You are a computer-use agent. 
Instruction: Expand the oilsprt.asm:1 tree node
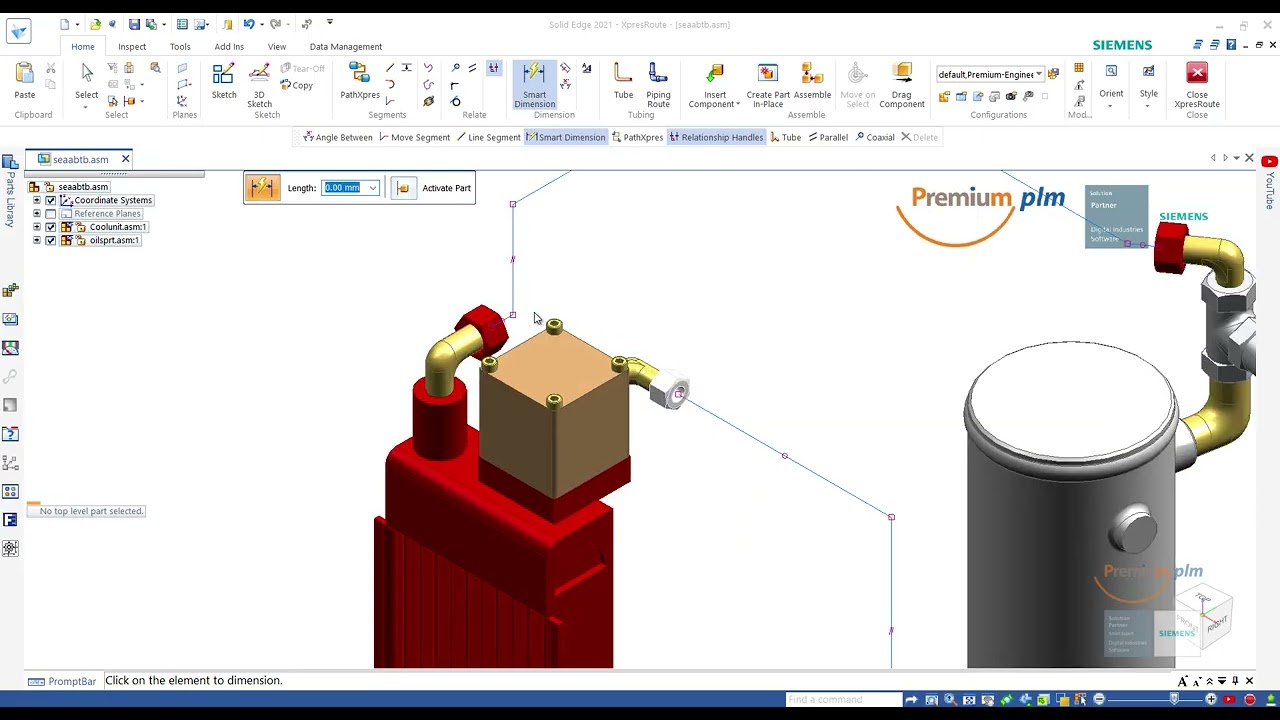pyautogui.click(x=37, y=240)
